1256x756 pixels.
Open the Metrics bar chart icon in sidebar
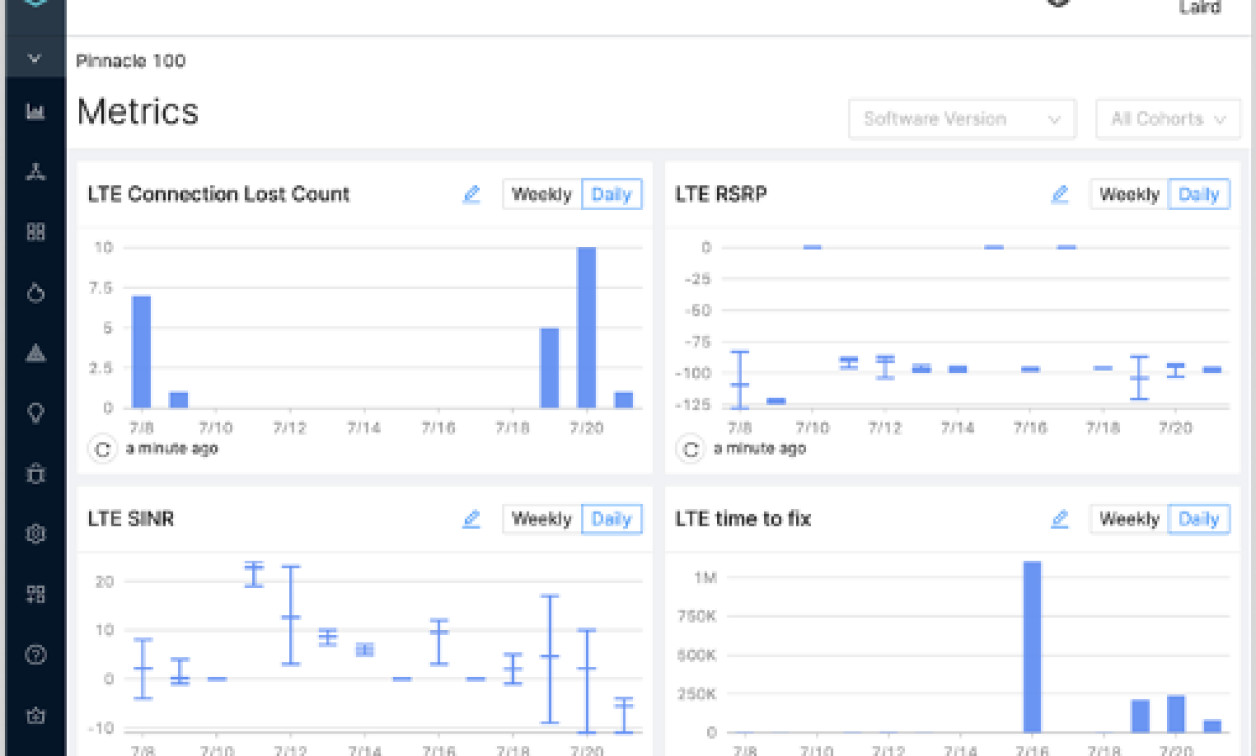(x=35, y=112)
